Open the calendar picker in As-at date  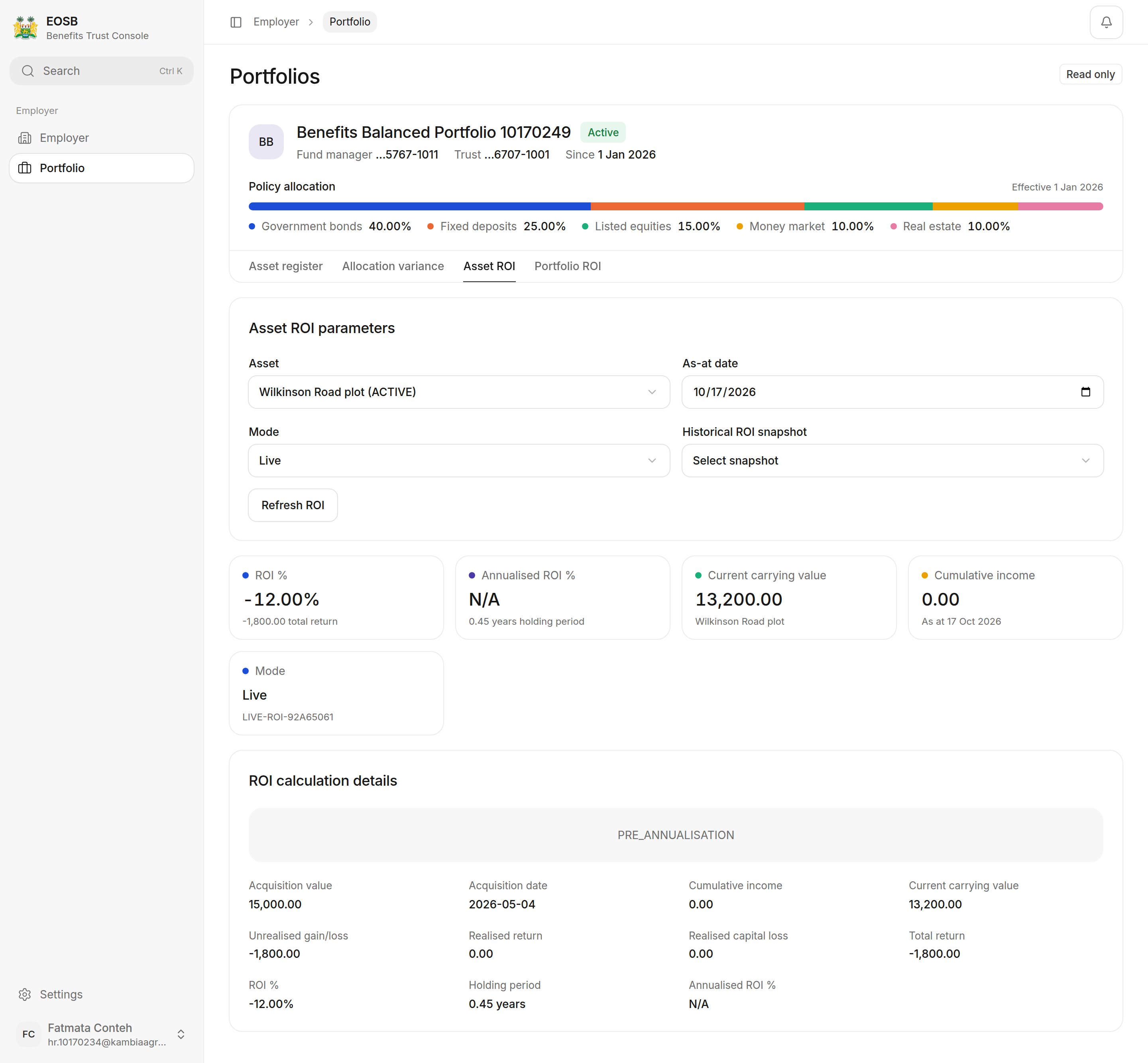pos(1085,392)
